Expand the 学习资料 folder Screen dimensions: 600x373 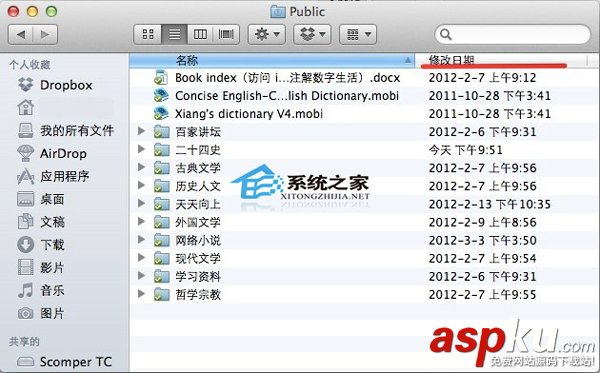point(141,275)
